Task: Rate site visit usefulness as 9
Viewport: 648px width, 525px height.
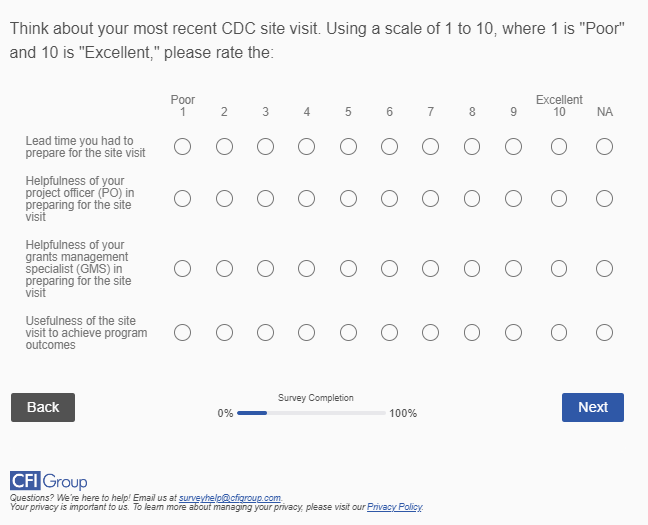Action: pyautogui.click(x=513, y=333)
